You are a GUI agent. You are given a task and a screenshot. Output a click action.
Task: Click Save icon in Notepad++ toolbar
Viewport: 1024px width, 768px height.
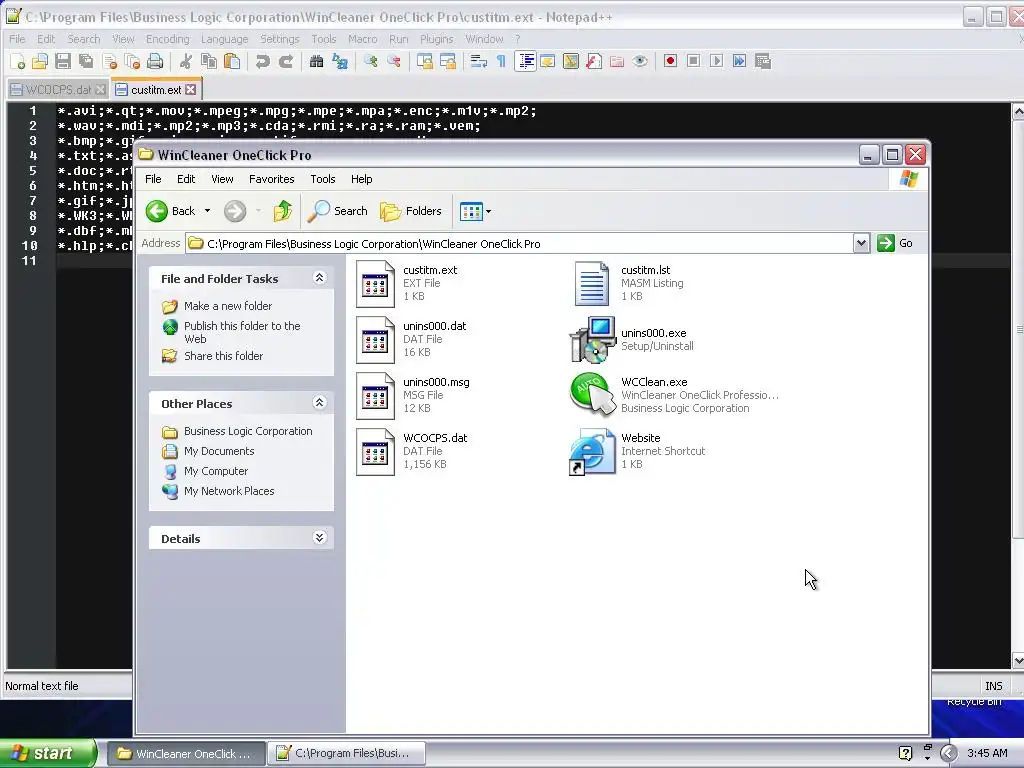63,61
